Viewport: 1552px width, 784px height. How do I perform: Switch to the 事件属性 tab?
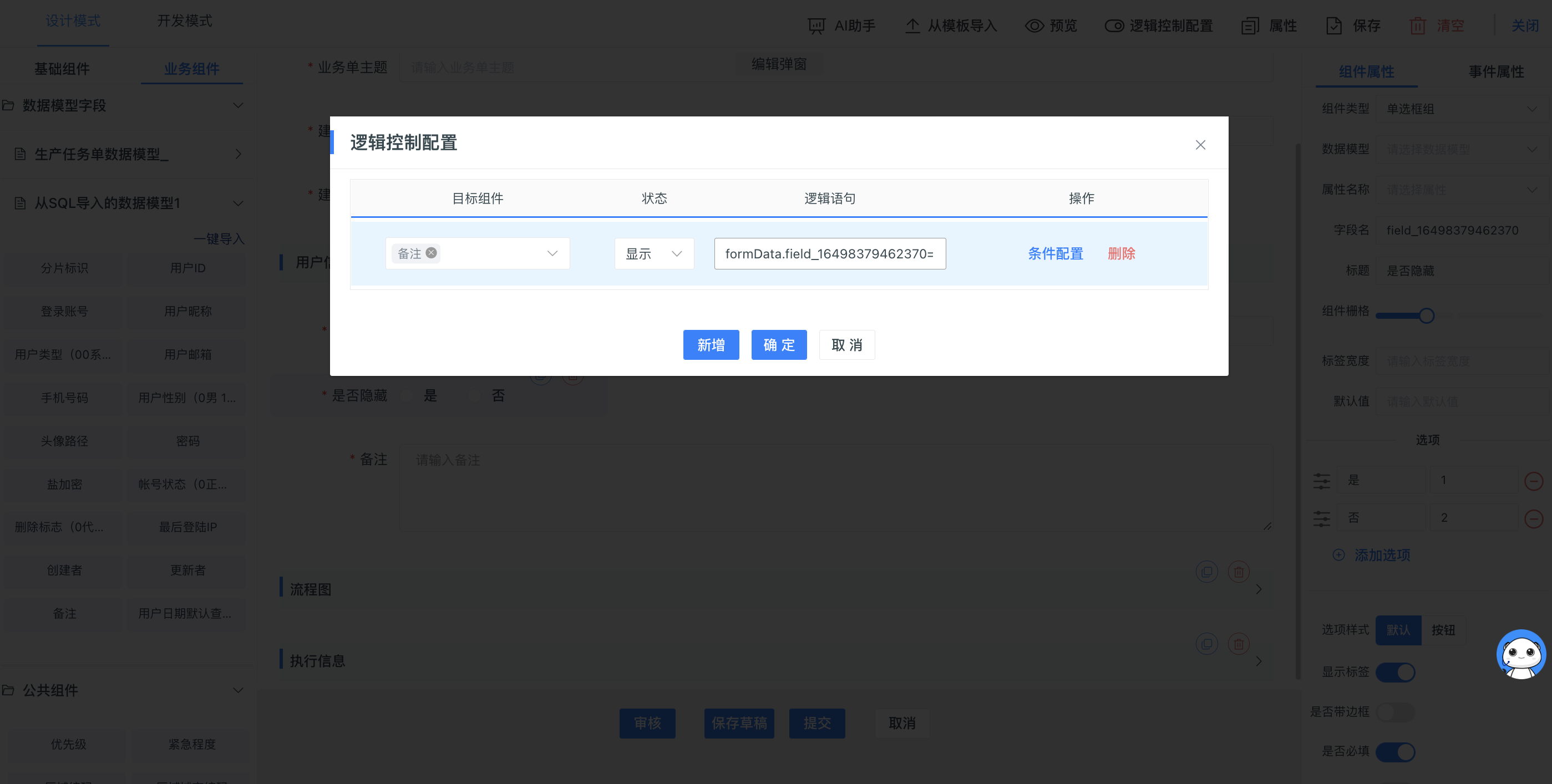click(1495, 72)
